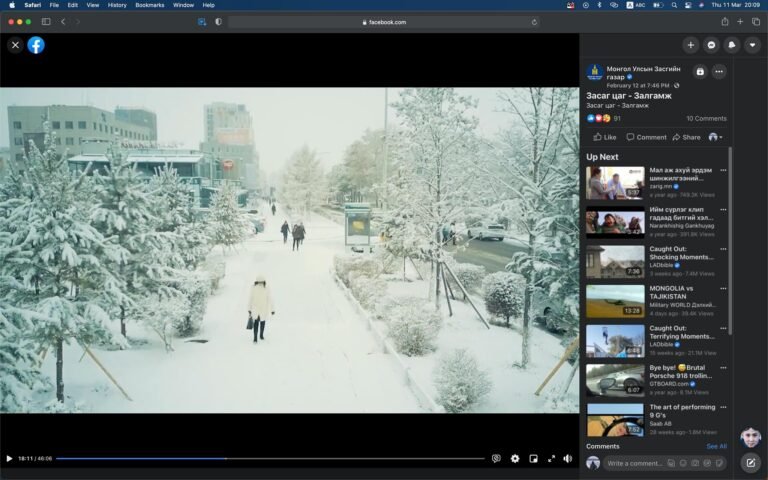Screen dimensions: 768x480
Task: Open the Bookmarks menu in menu bar
Action: click(149, 5)
